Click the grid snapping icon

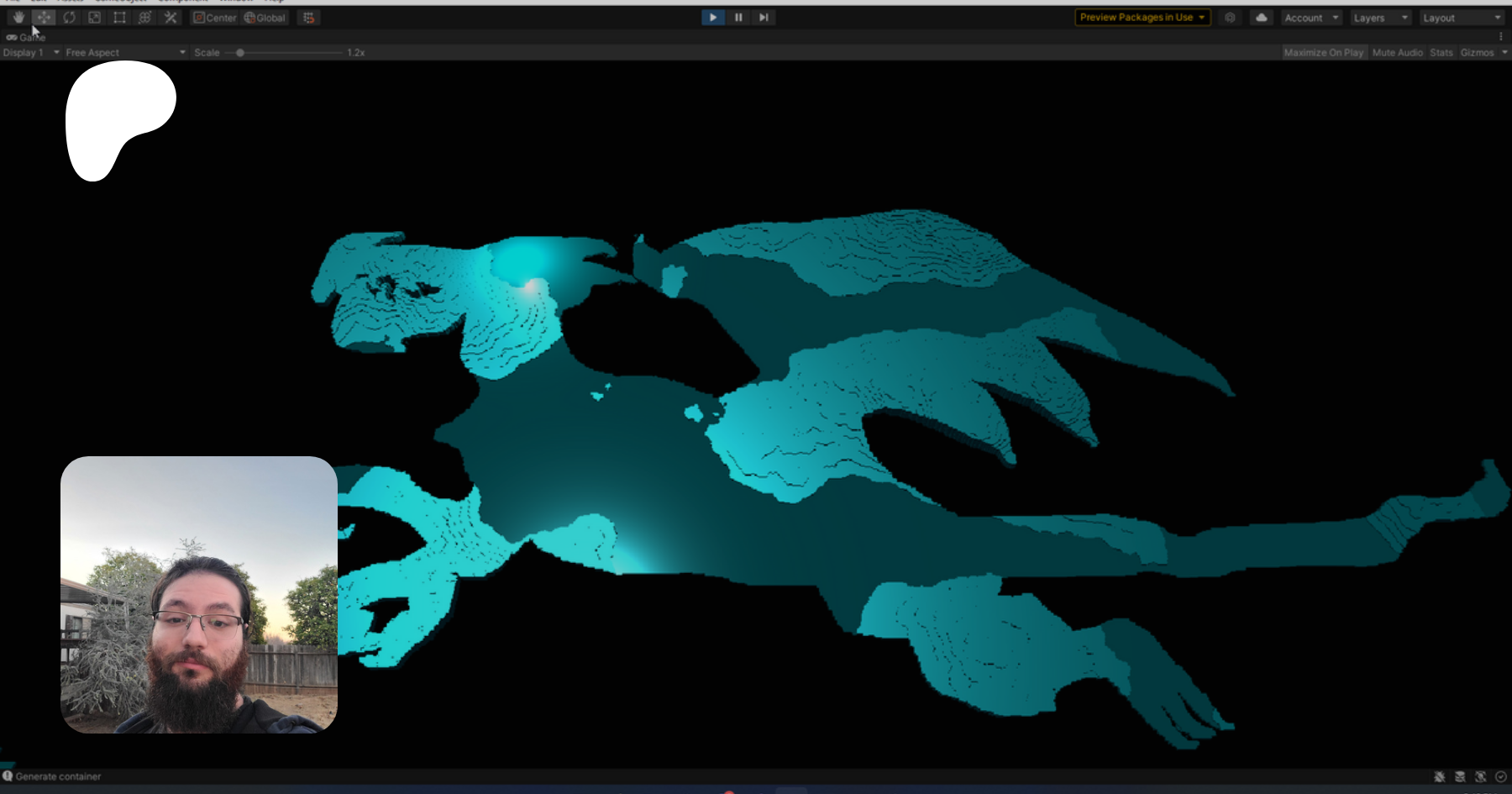309,18
